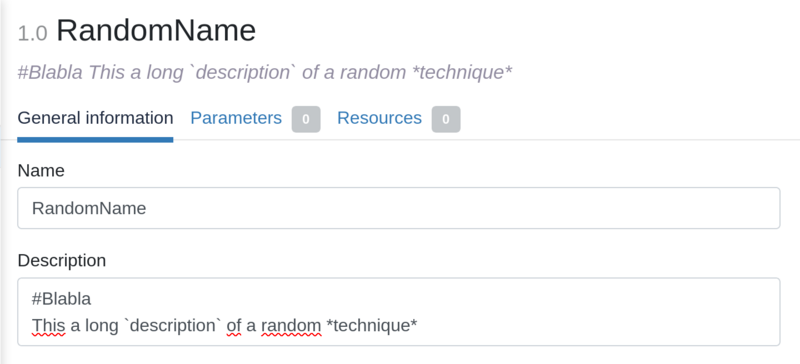Click `description` in the italic subtitle
Screen dimensions: 800x364
click(x=244, y=73)
